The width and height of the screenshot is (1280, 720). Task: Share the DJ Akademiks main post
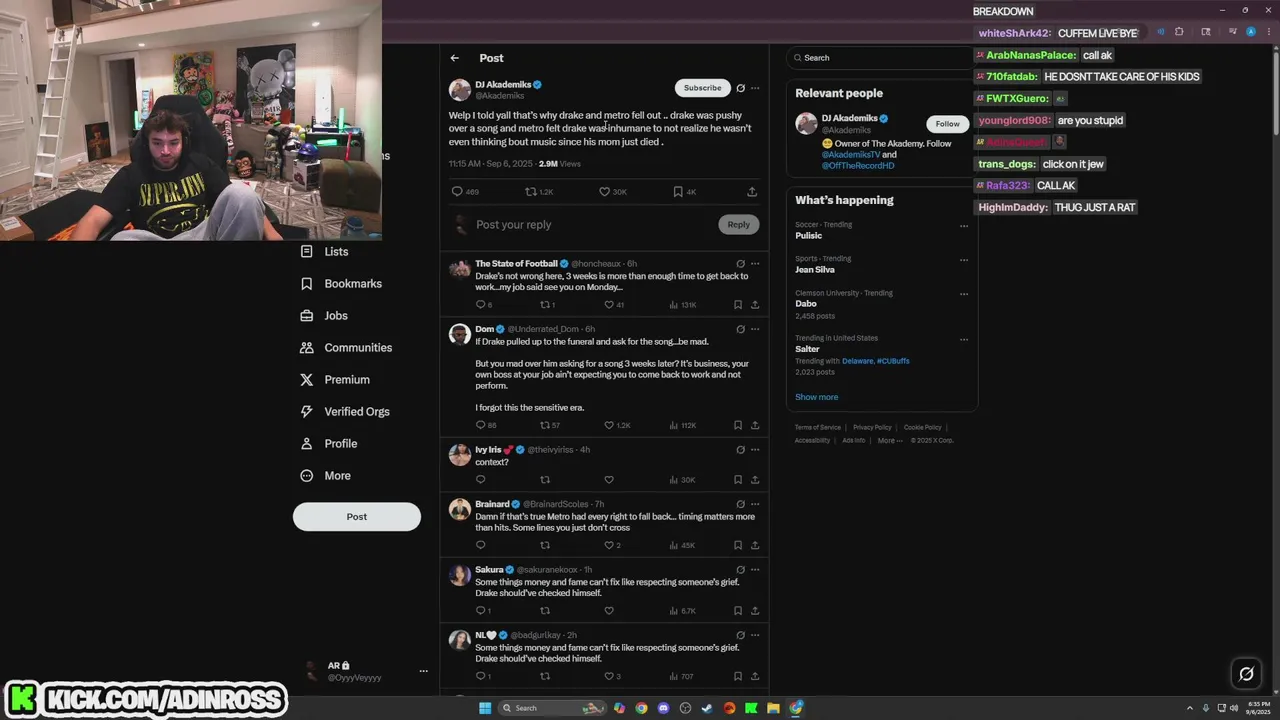(752, 191)
